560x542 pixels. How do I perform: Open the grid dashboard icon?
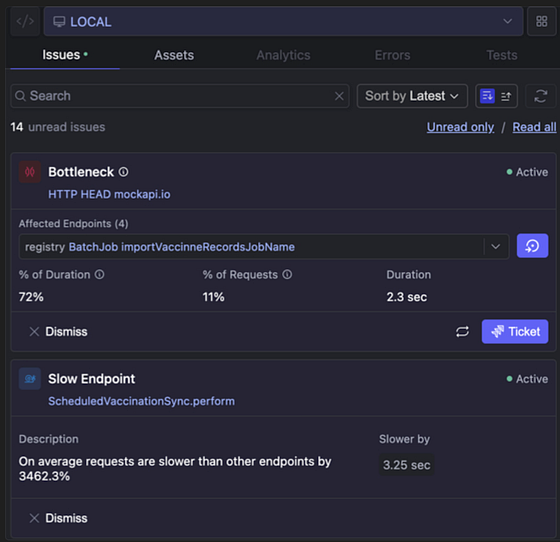pos(541,21)
